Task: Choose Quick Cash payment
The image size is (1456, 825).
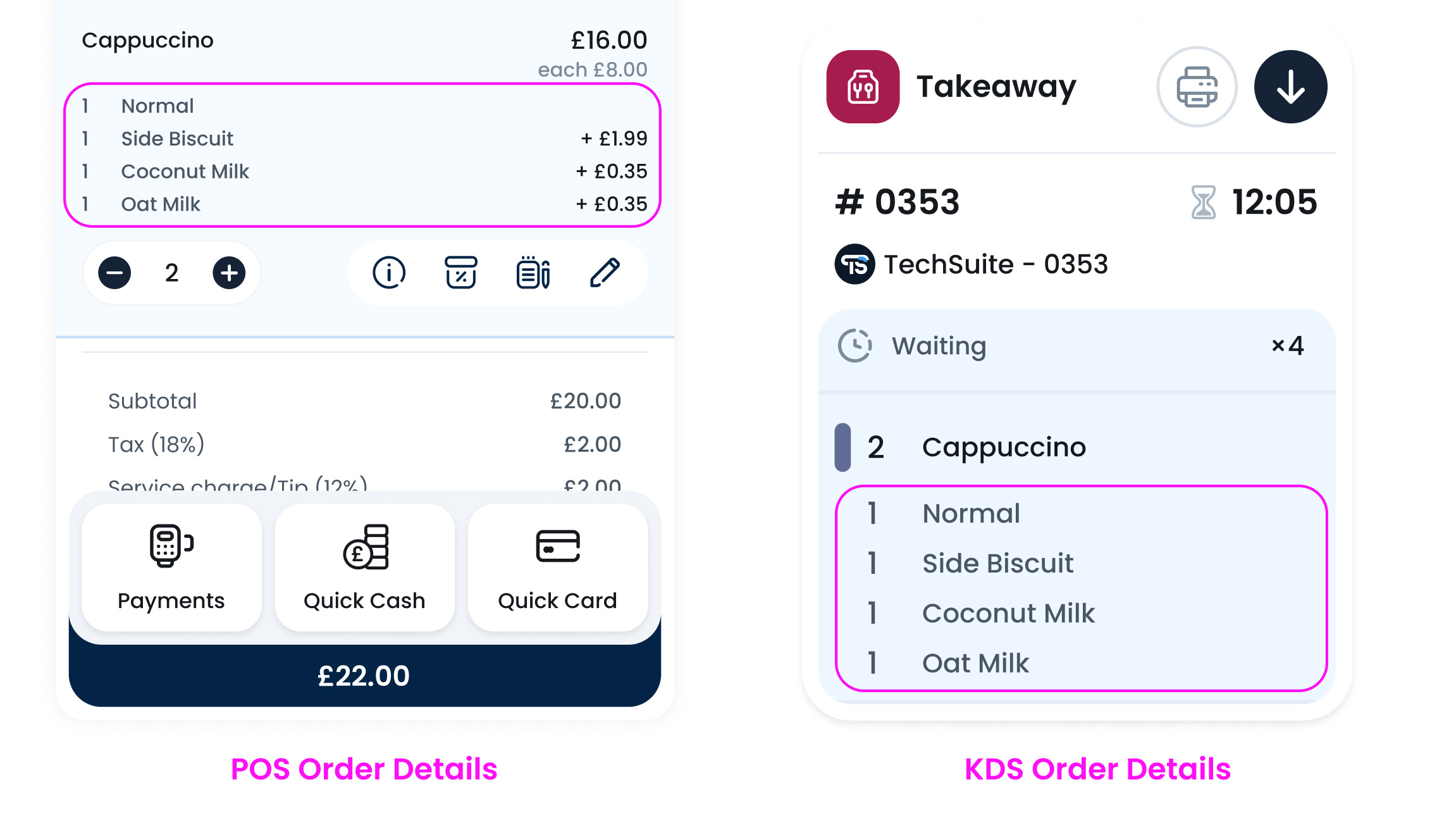Action: point(364,568)
